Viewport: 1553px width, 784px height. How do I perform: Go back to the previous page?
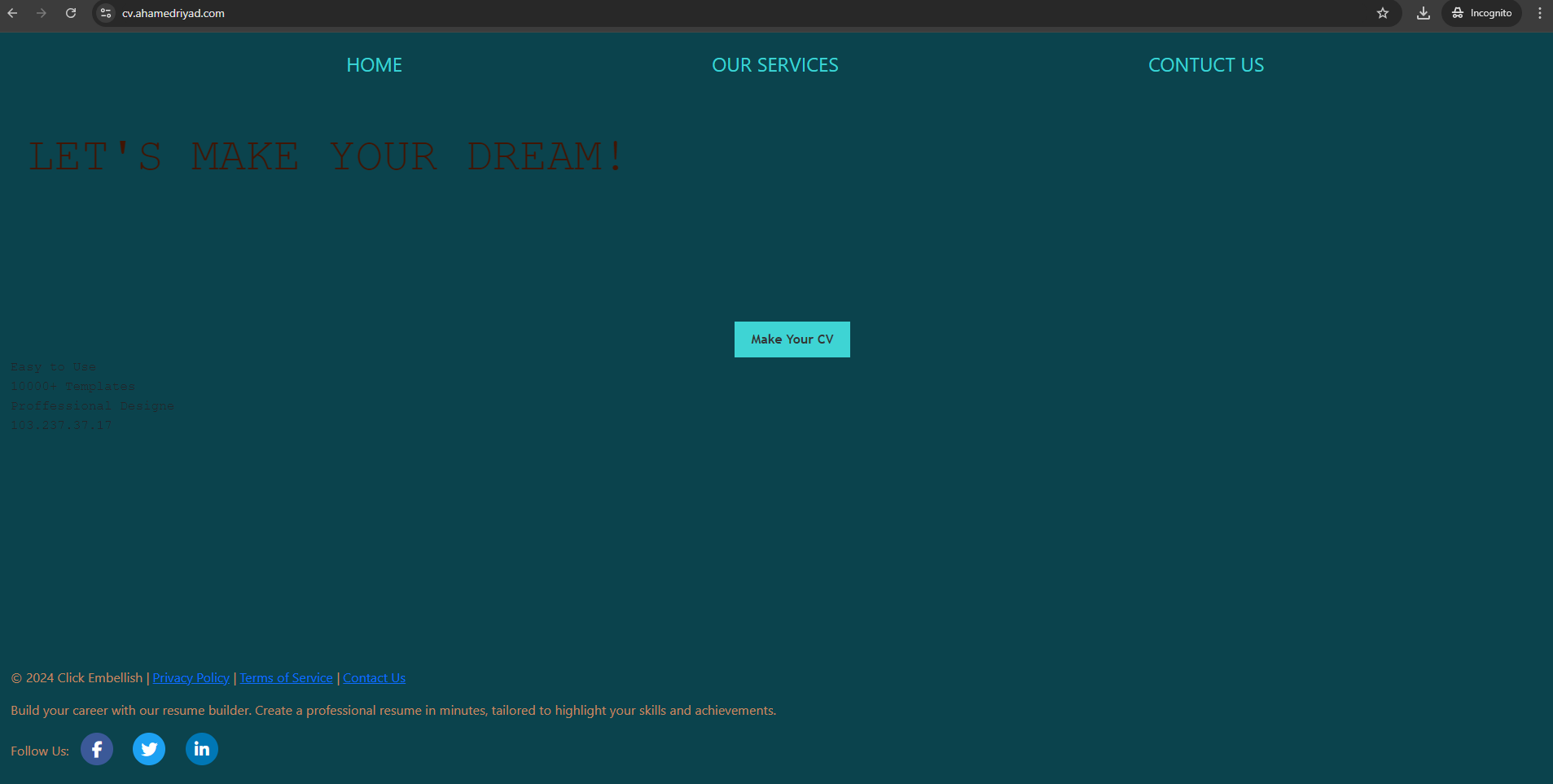(13, 13)
